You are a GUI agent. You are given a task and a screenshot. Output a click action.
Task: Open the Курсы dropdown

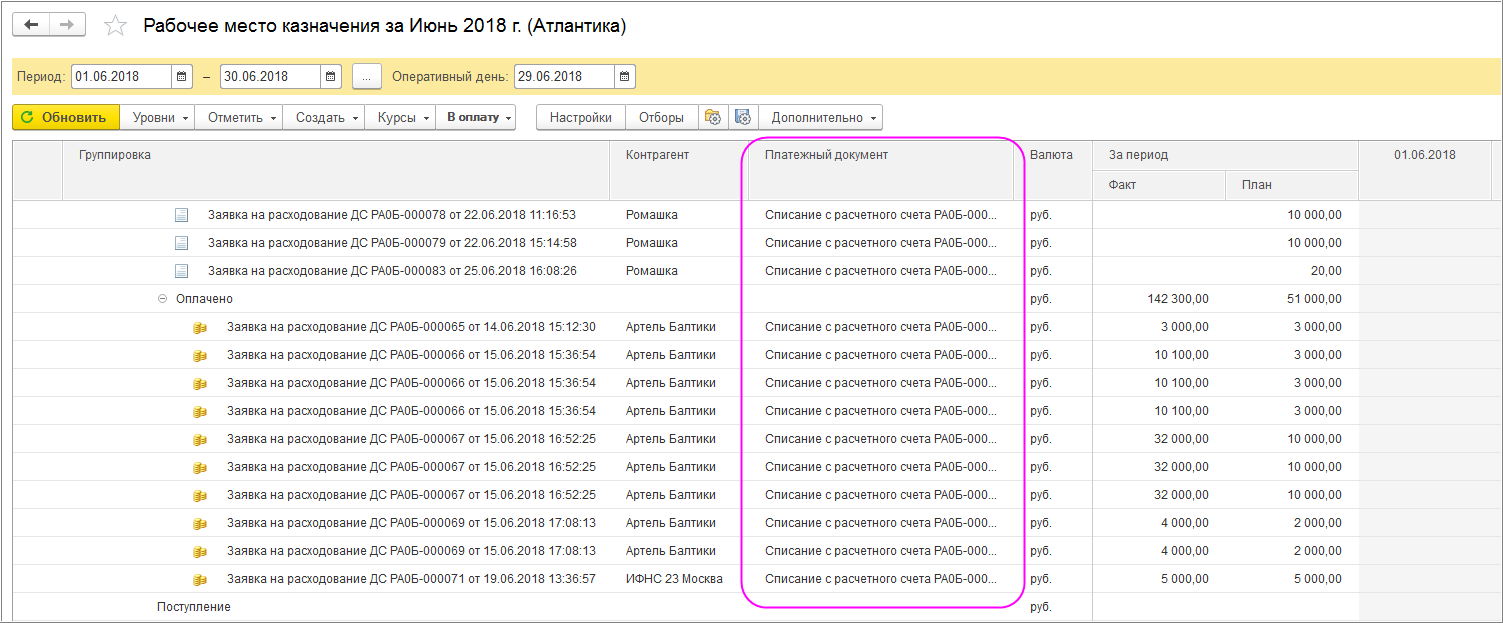click(400, 117)
